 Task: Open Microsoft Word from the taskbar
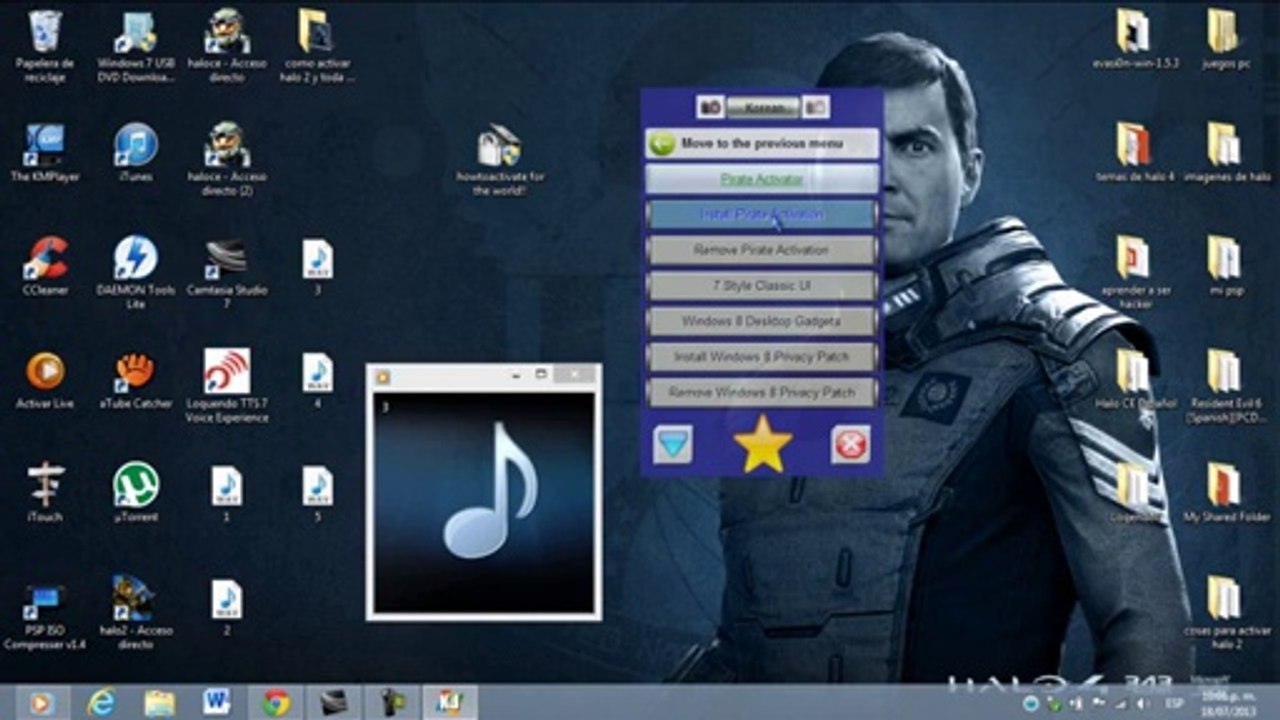pyautogui.click(x=217, y=703)
